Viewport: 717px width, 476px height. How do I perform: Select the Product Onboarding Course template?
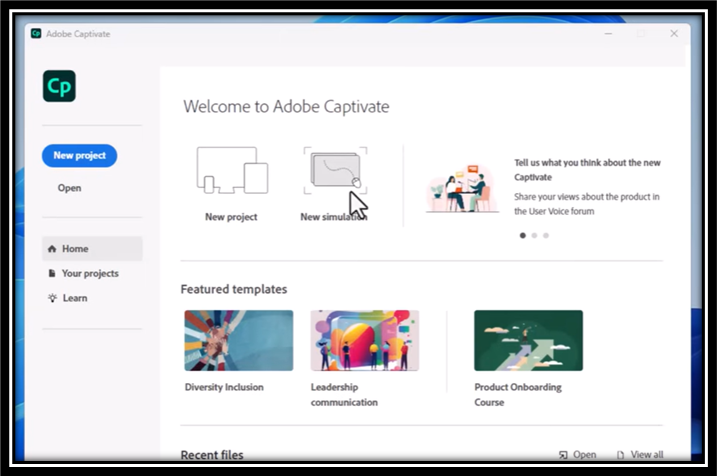(x=528, y=340)
